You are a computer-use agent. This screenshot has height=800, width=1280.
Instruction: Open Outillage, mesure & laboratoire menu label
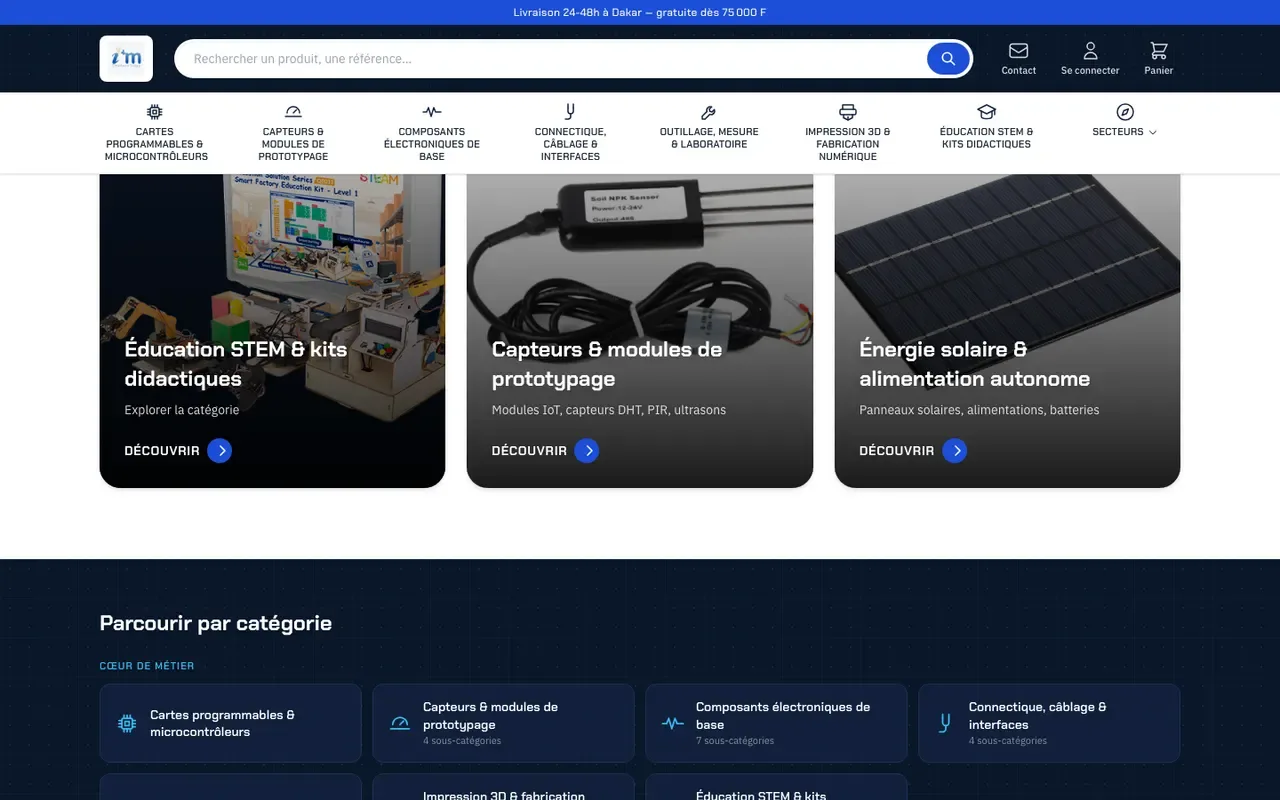[x=709, y=138]
